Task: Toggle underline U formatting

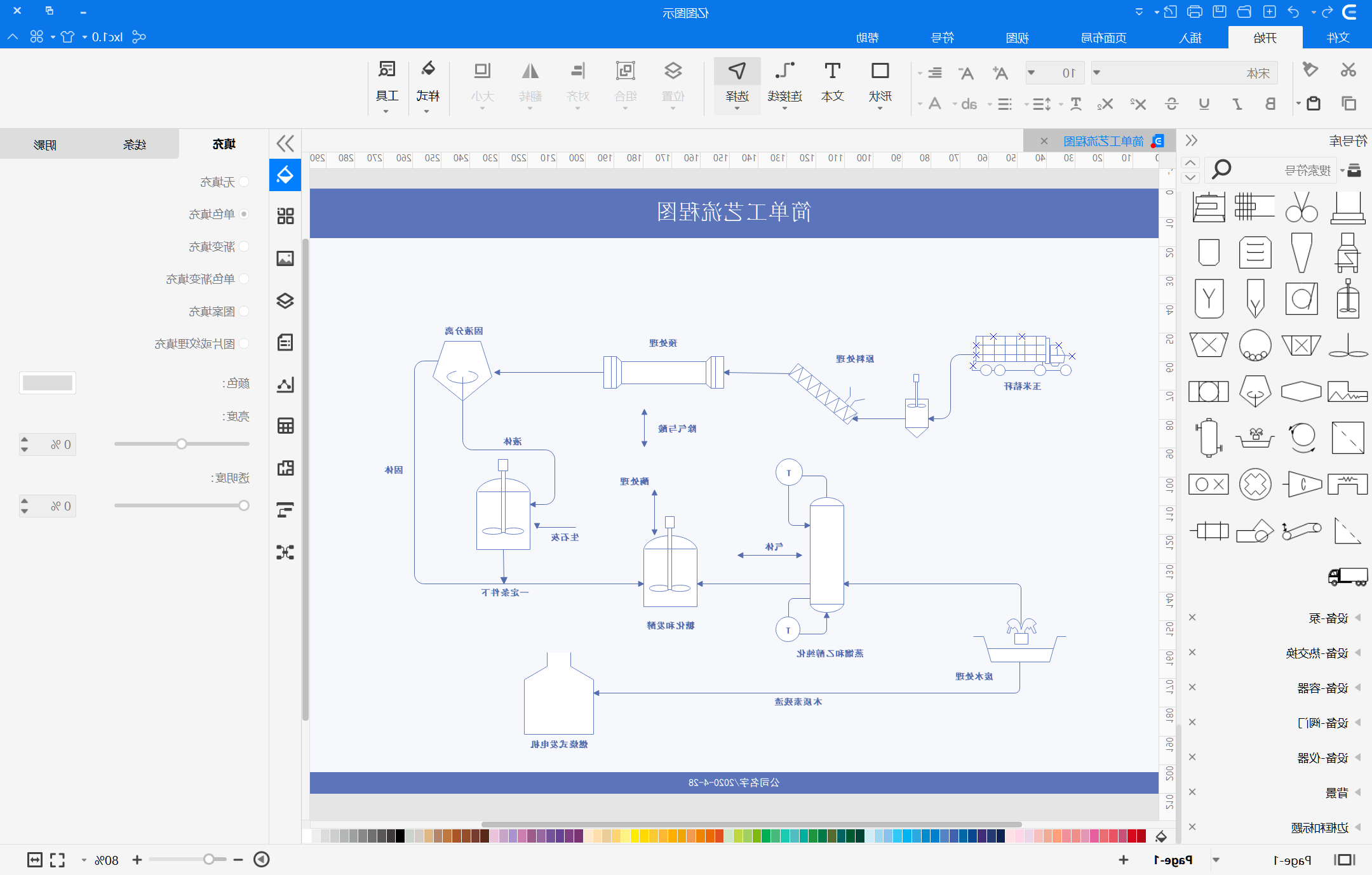Action: pyautogui.click(x=1204, y=104)
